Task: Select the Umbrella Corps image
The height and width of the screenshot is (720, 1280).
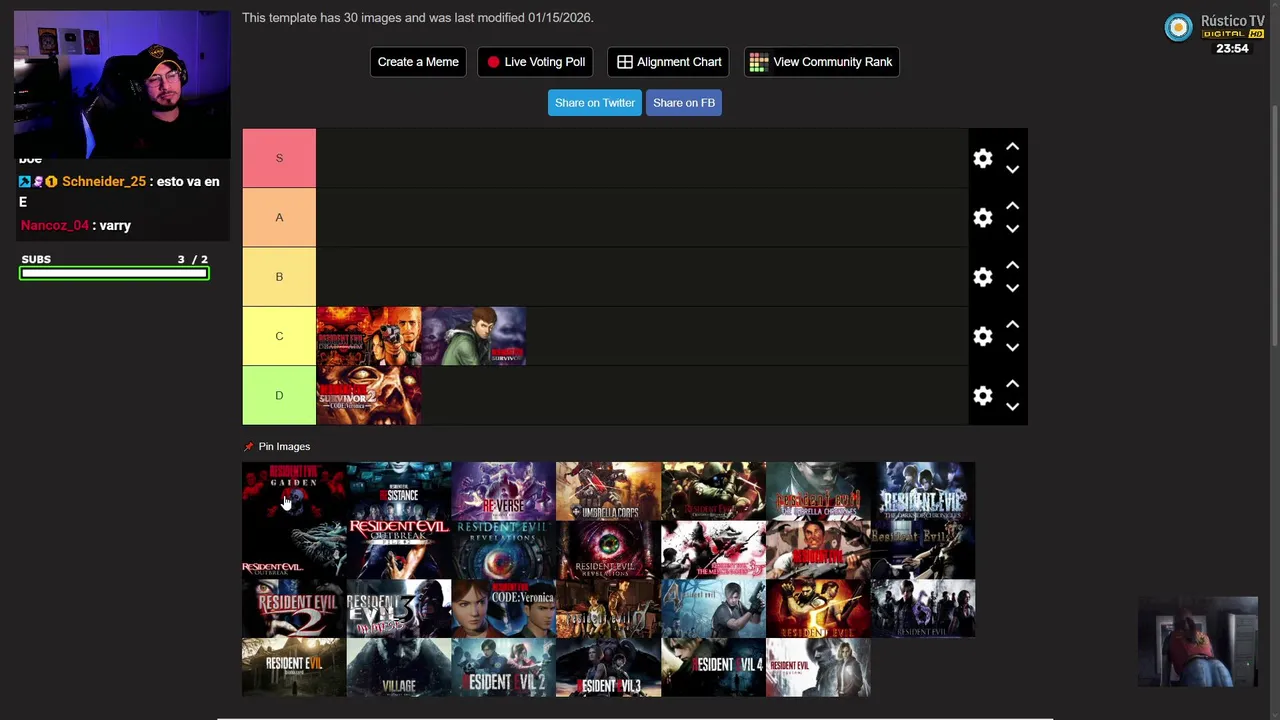Action: (x=608, y=491)
